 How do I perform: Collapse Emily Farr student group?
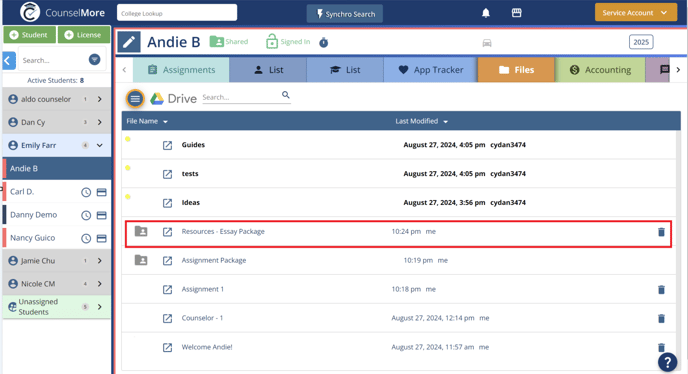coord(100,145)
